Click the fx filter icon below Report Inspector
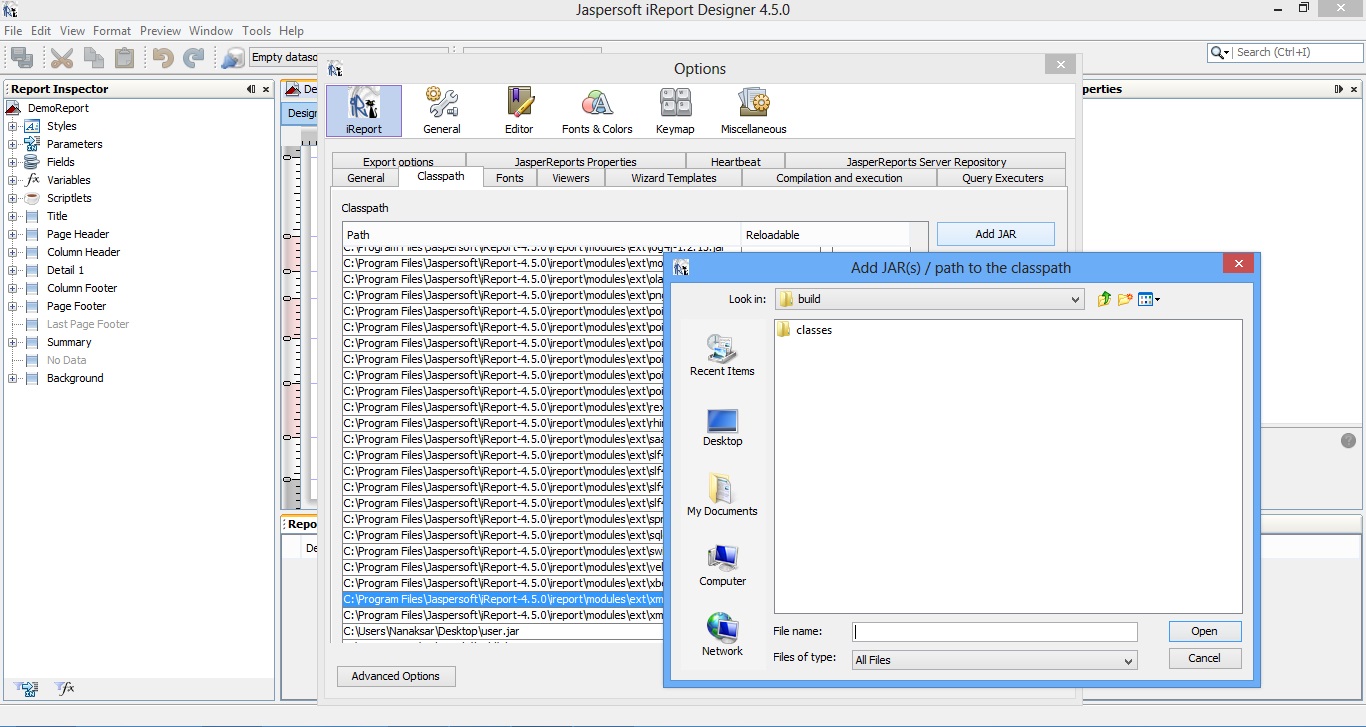The width and height of the screenshot is (1366, 727). [x=64, y=688]
